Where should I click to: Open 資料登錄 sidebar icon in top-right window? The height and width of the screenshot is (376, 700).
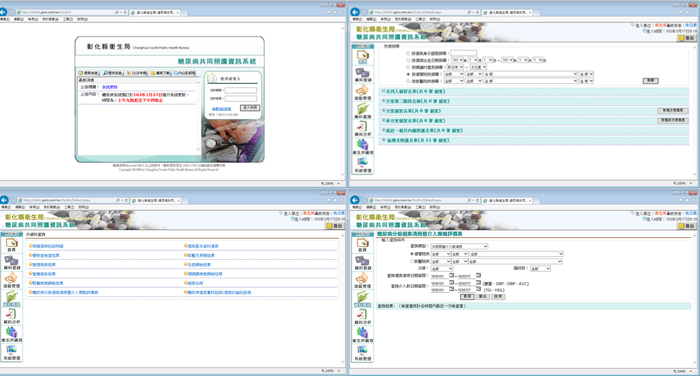362,75
